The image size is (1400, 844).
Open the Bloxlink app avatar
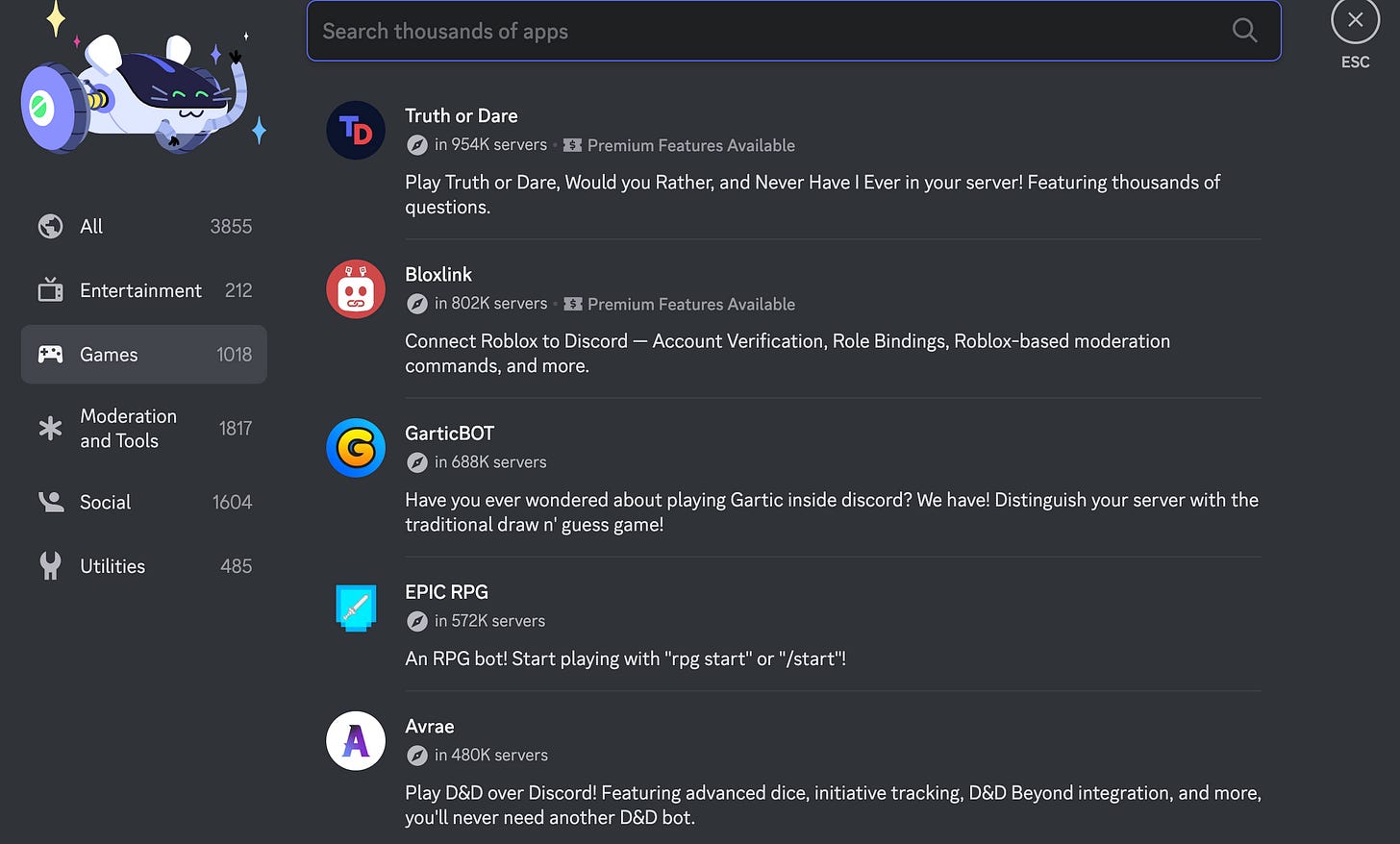coord(356,288)
